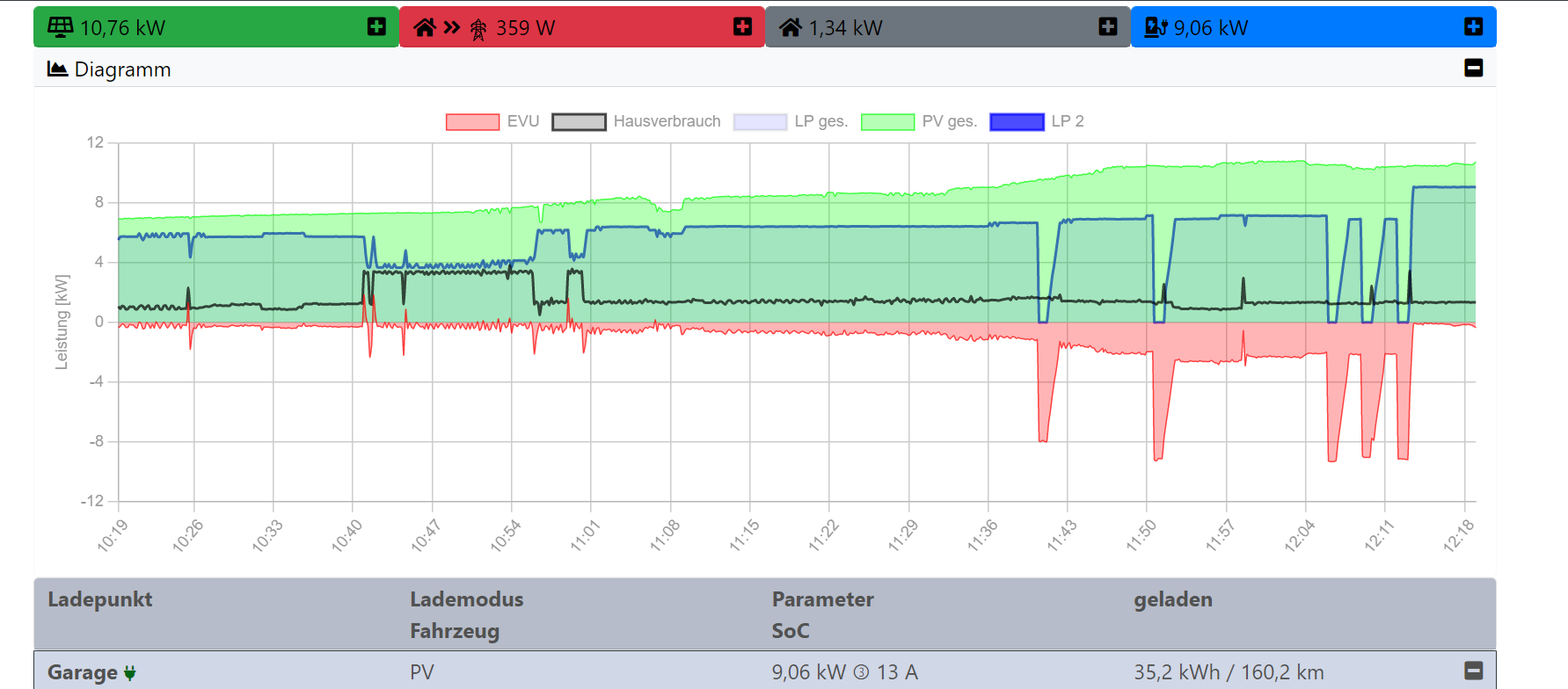Screen dimensions: 1568x689
Task: Click the green plug icon next to Garage
Action: 130,673
